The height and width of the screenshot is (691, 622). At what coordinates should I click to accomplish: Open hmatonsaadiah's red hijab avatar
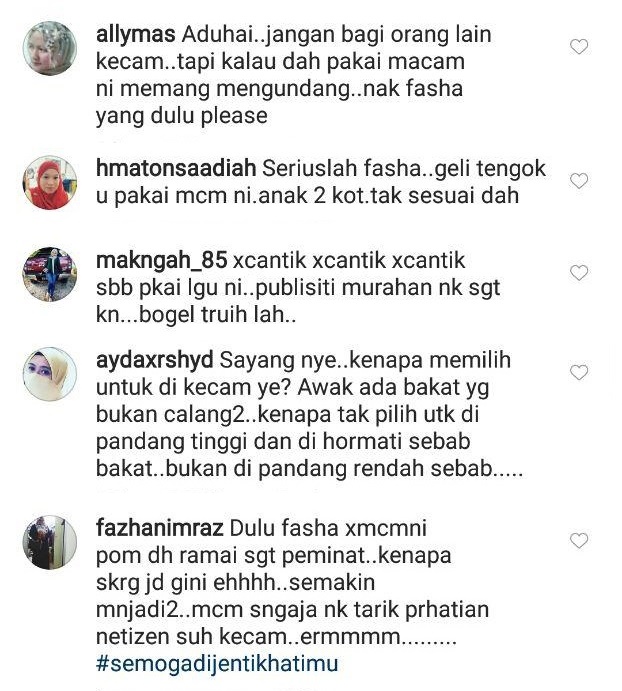click(x=50, y=182)
